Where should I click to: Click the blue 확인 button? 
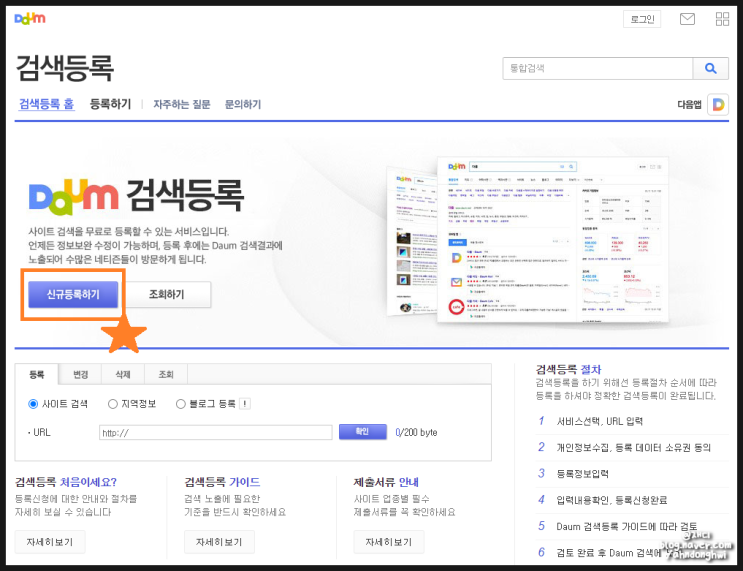pos(362,432)
